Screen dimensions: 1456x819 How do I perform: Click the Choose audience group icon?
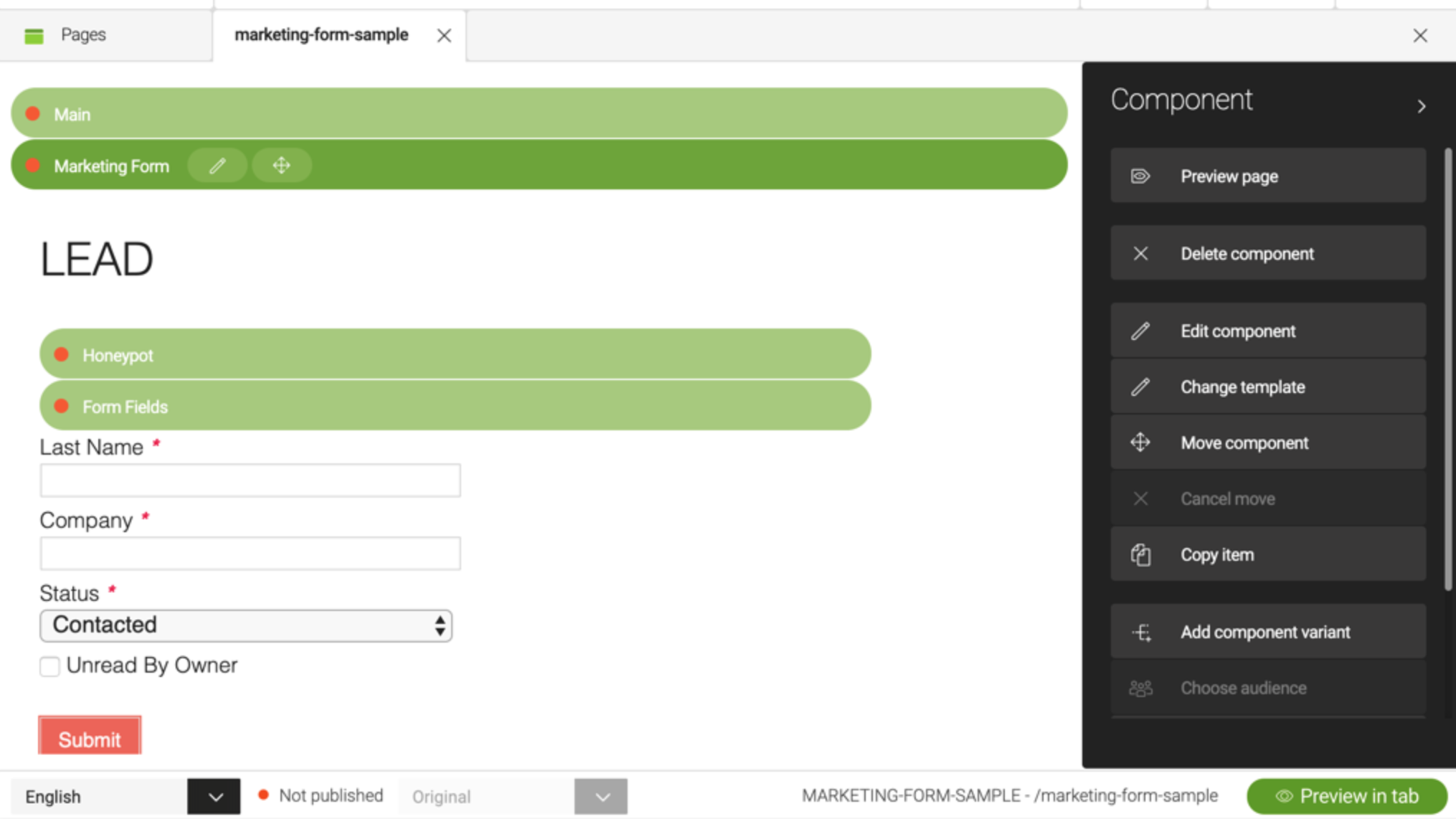click(1140, 688)
